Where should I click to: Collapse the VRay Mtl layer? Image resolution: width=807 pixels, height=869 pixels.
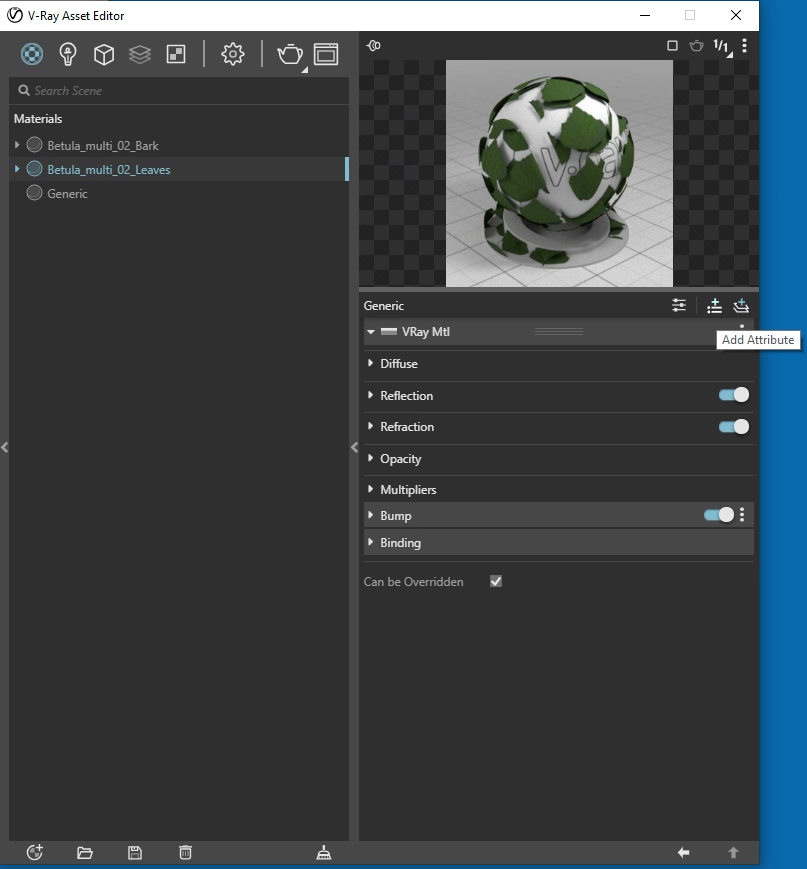tap(371, 332)
